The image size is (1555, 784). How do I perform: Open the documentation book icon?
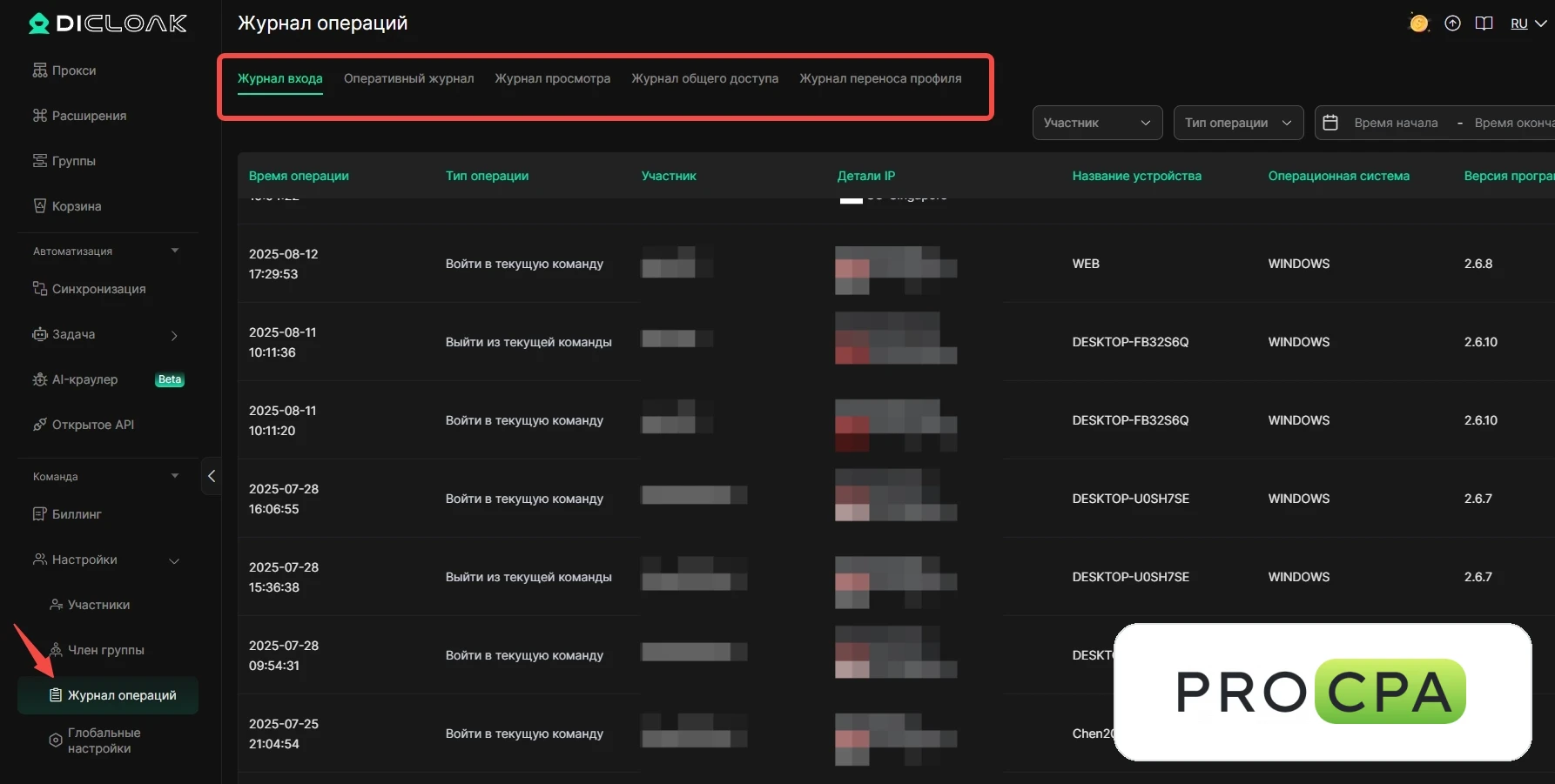[x=1484, y=23]
